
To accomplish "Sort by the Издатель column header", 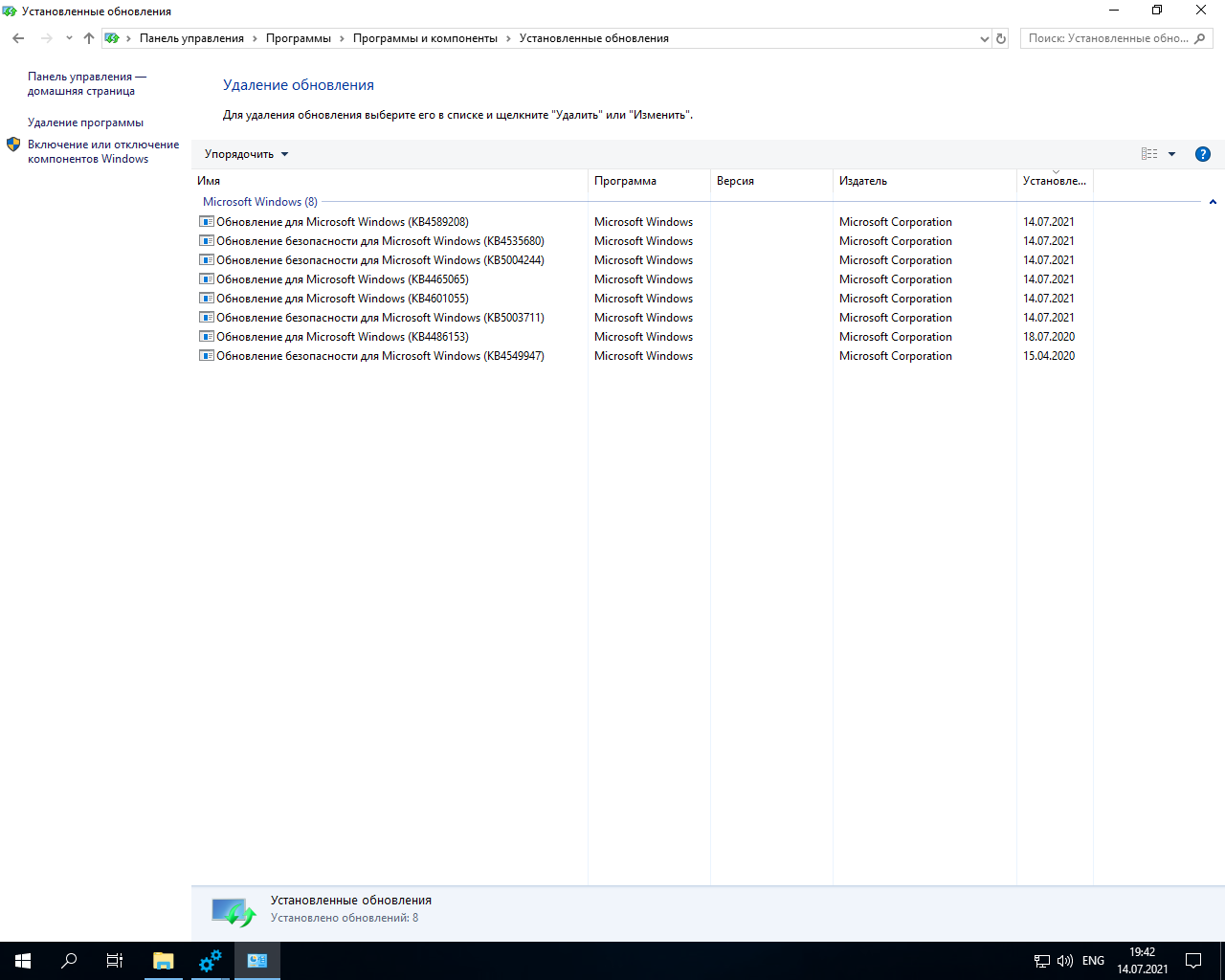I will [x=863, y=181].
